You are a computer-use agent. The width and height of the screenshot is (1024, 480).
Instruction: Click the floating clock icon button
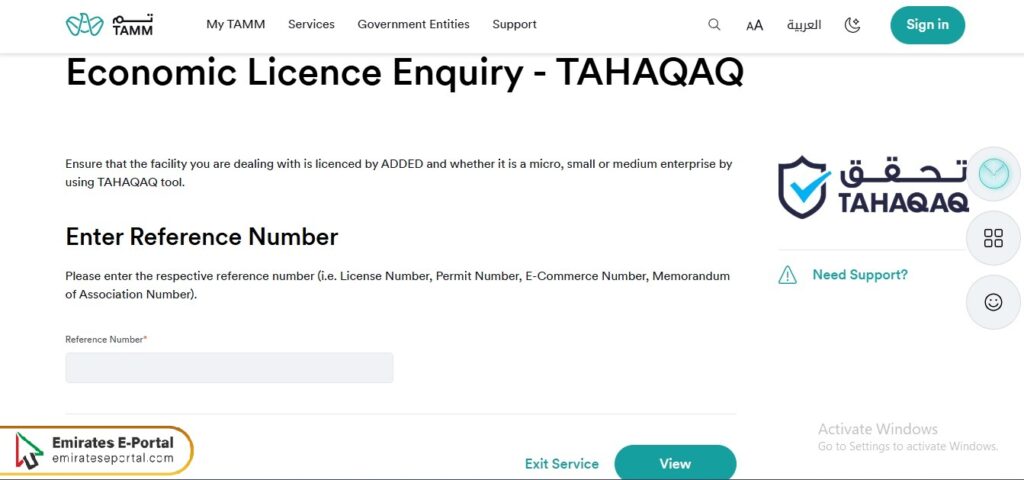[x=993, y=174]
